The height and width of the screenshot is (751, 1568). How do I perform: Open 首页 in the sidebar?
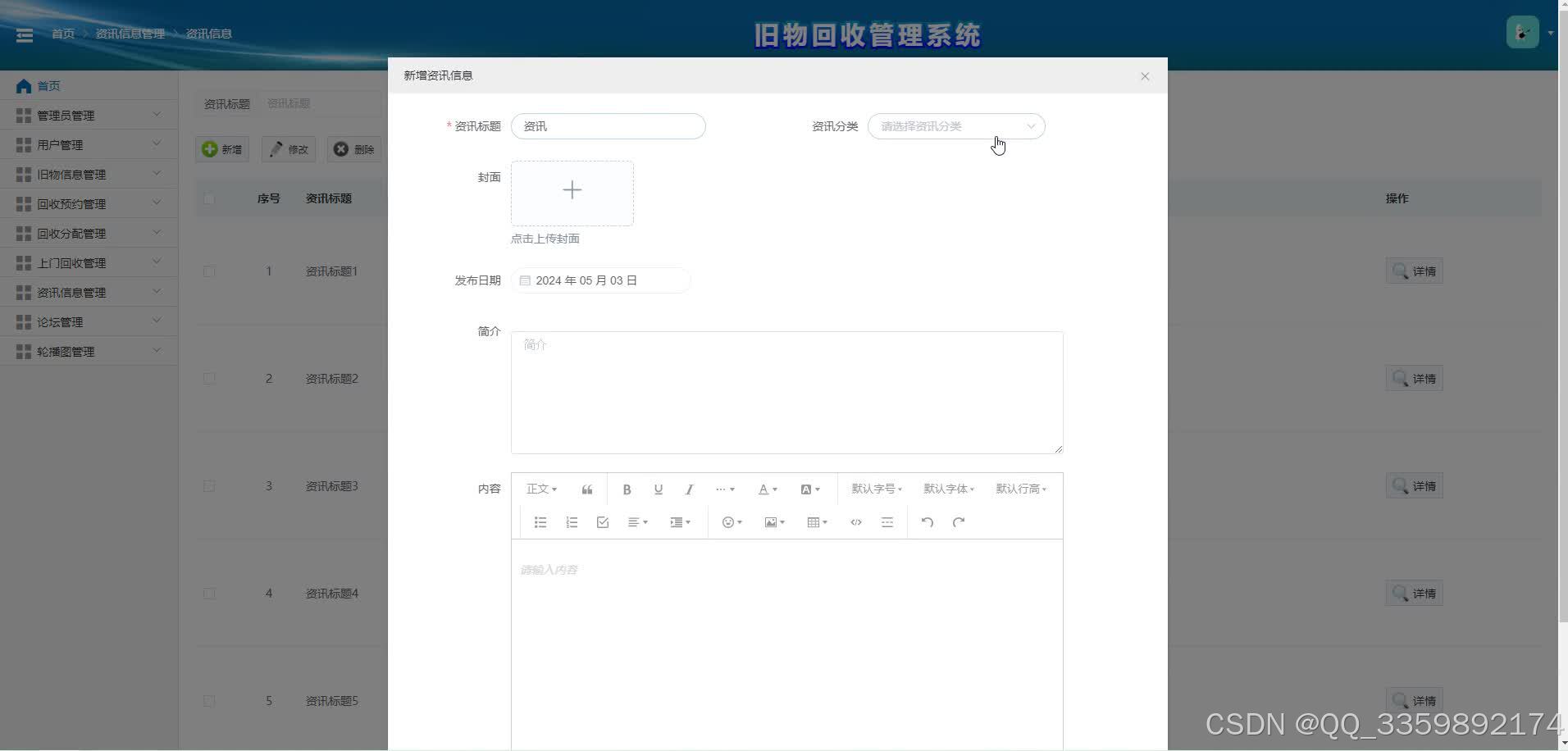coord(89,85)
